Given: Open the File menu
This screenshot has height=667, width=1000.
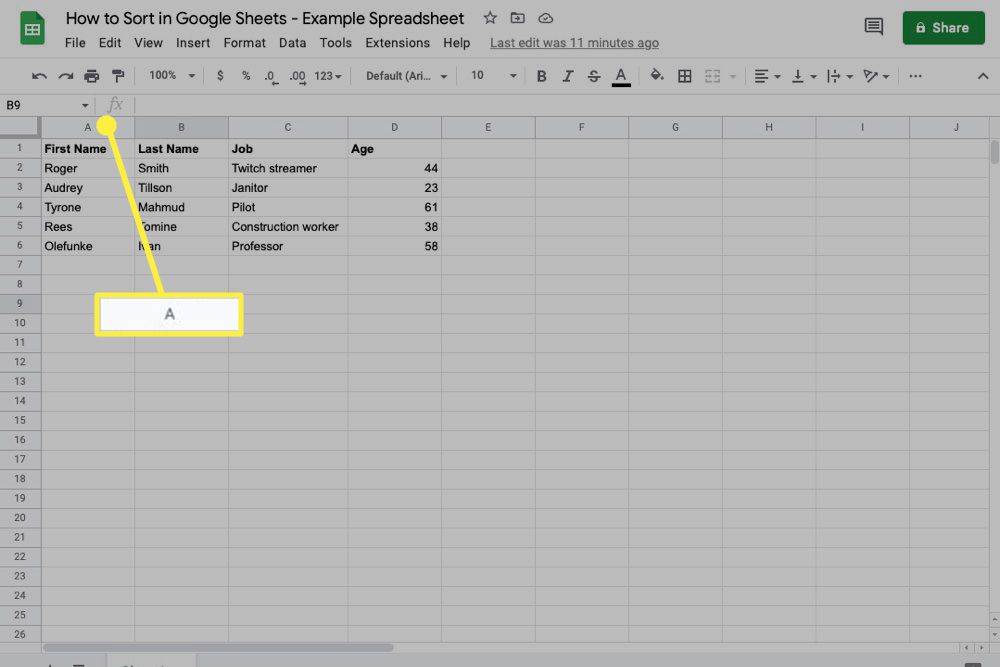Looking at the screenshot, I should click(75, 43).
